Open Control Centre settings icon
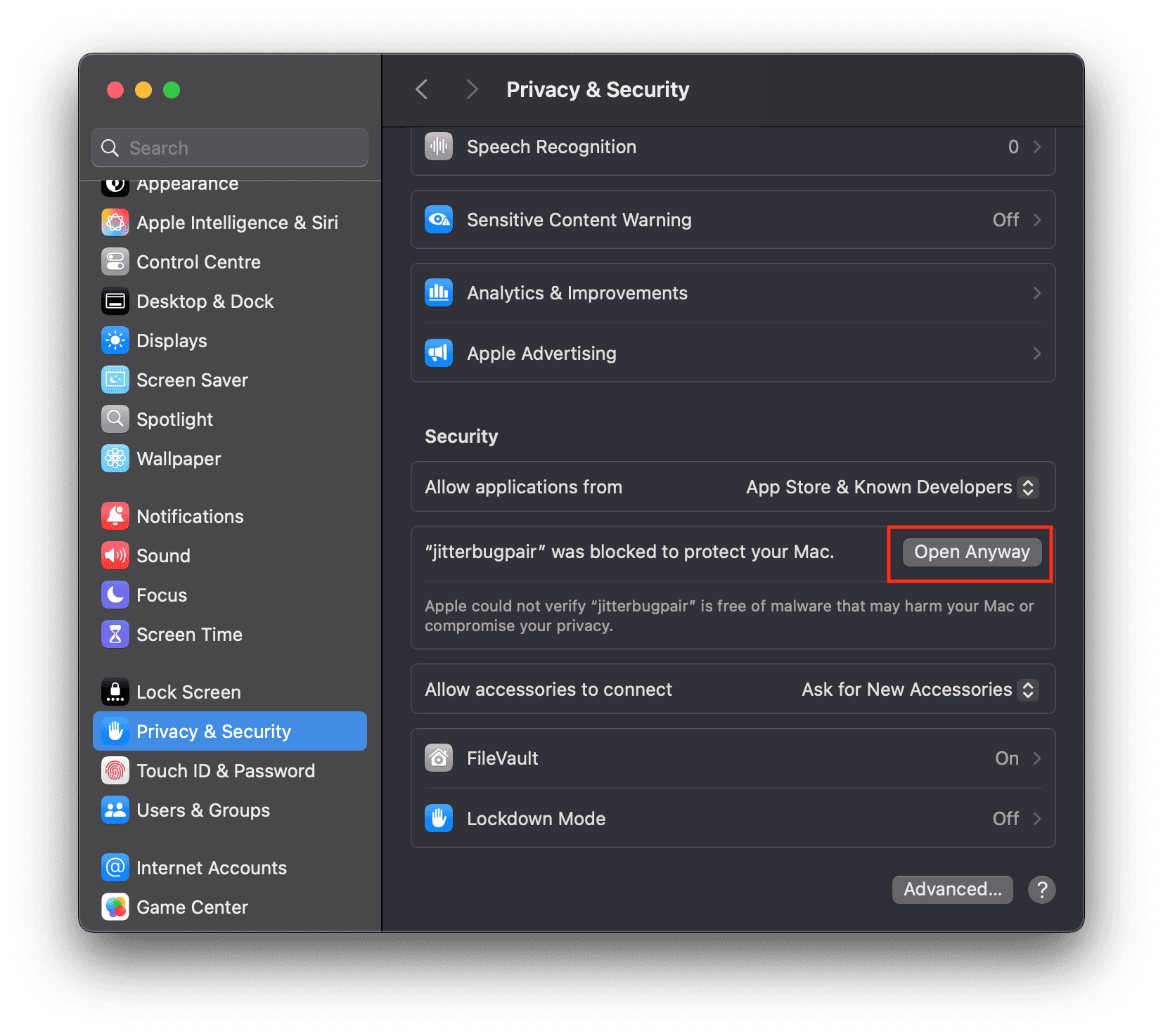 [x=115, y=262]
